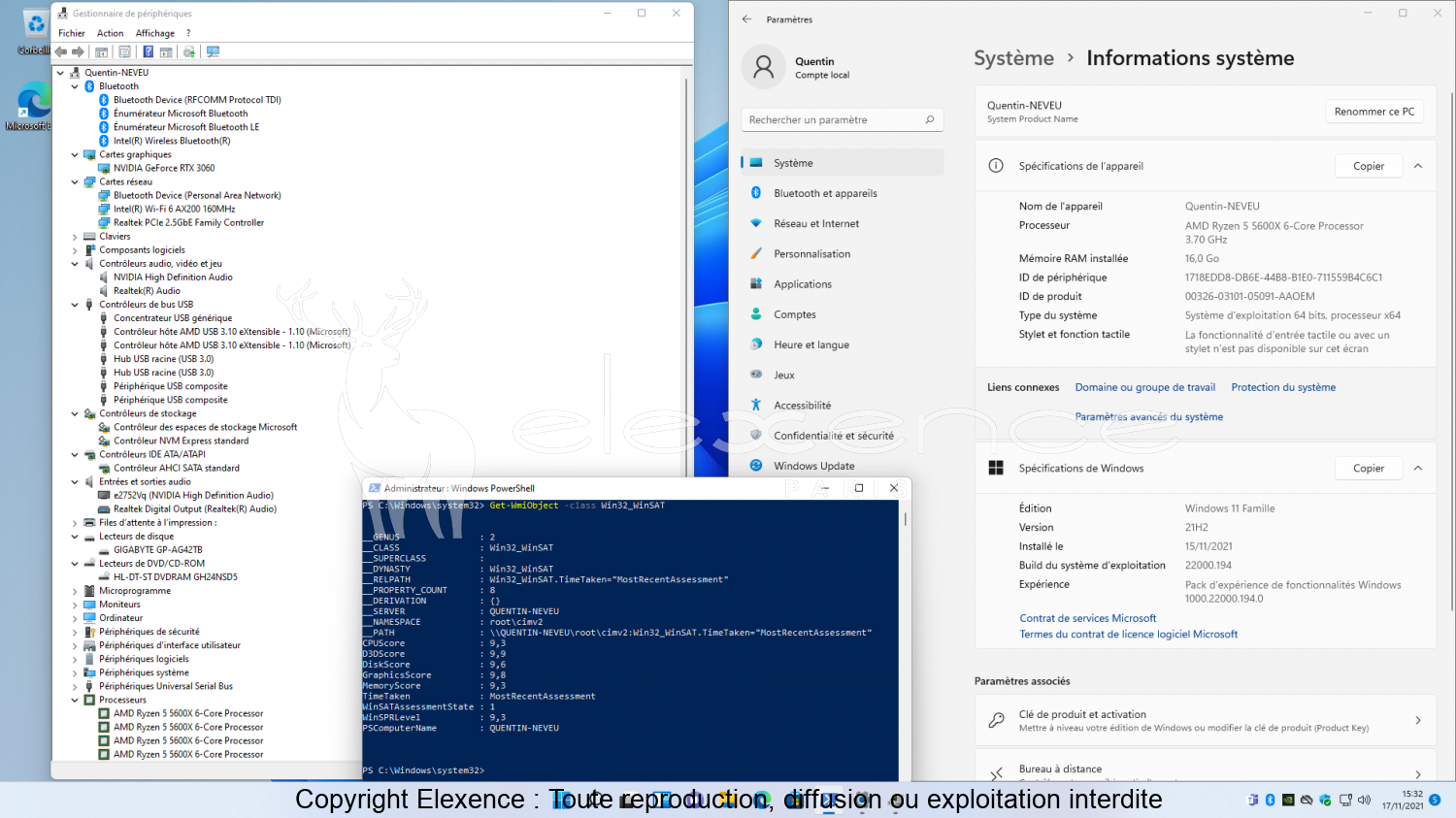This screenshot has height=818, width=1456.
Task: Open Système in Settings sidebar
Action: [x=842, y=163]
